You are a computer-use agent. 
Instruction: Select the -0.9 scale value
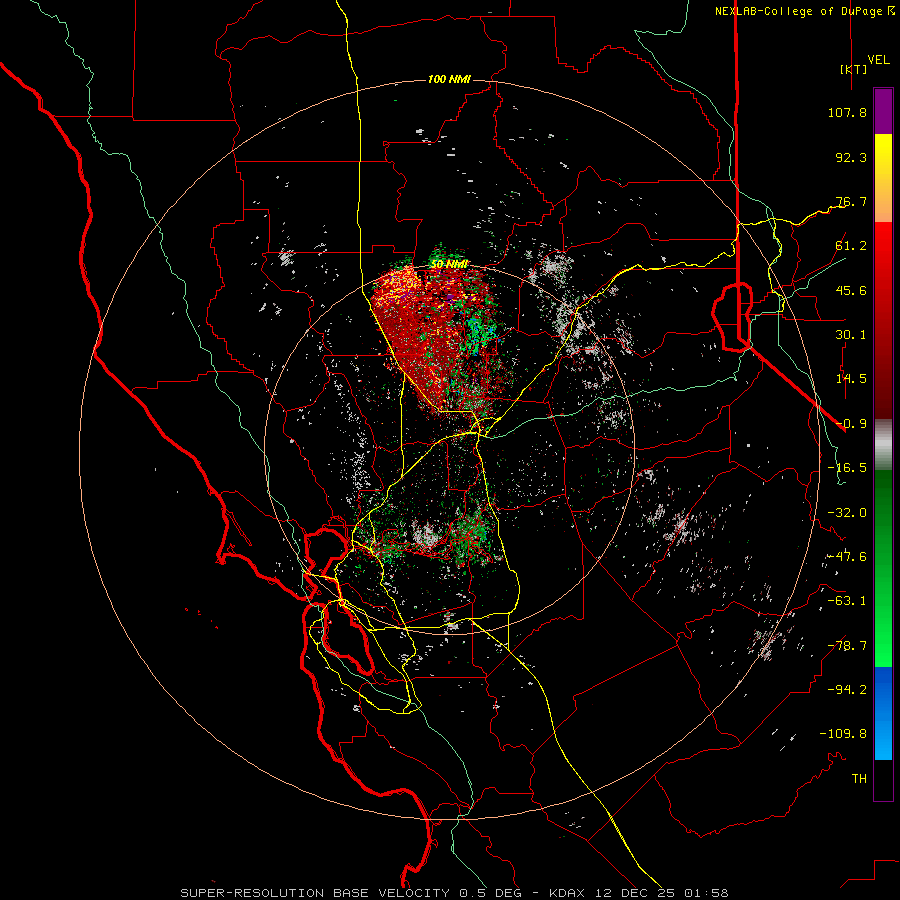click(851, 424)
